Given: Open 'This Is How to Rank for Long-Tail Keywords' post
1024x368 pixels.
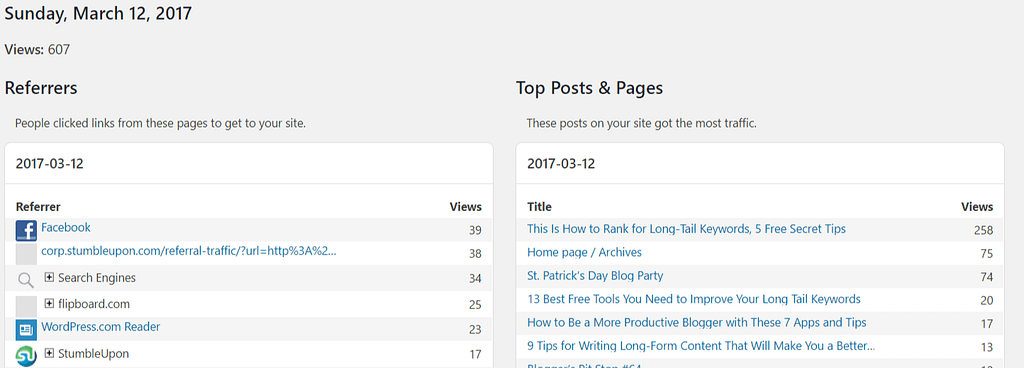Looking at the screenshot, I should point(686,229).
